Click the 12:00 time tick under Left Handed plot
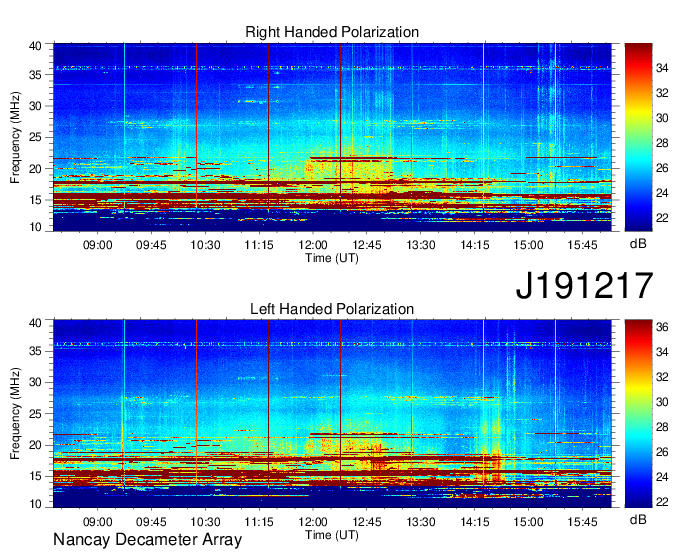The height and width of the screenshot is (552, 680). point(313,522)
